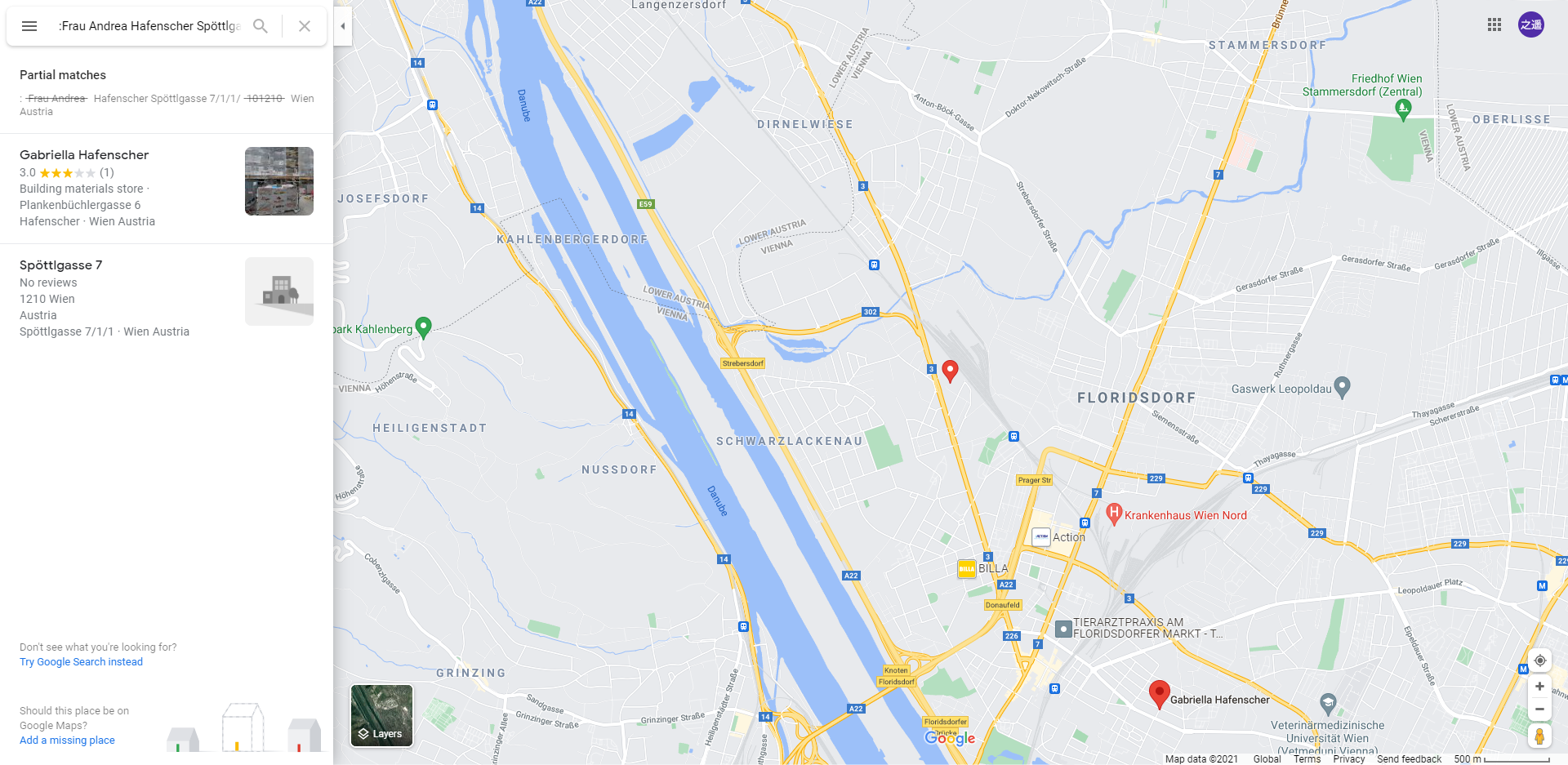Open the hamburger main menu

pyautogui.click(x=29, y=26)
